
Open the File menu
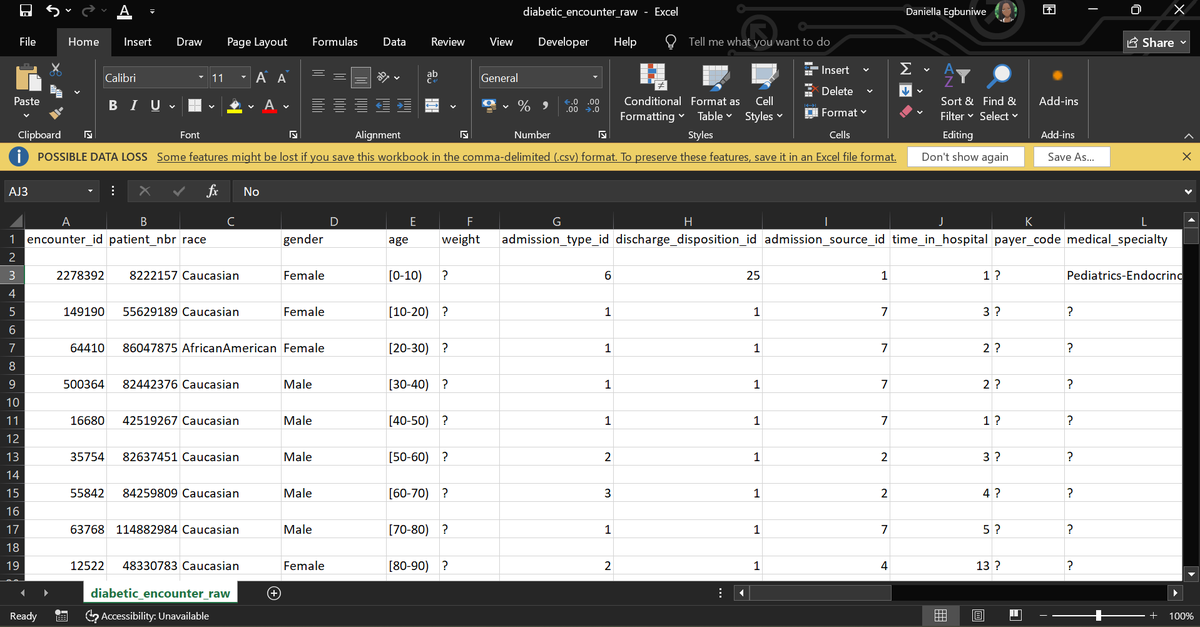(x=28, y=42)
